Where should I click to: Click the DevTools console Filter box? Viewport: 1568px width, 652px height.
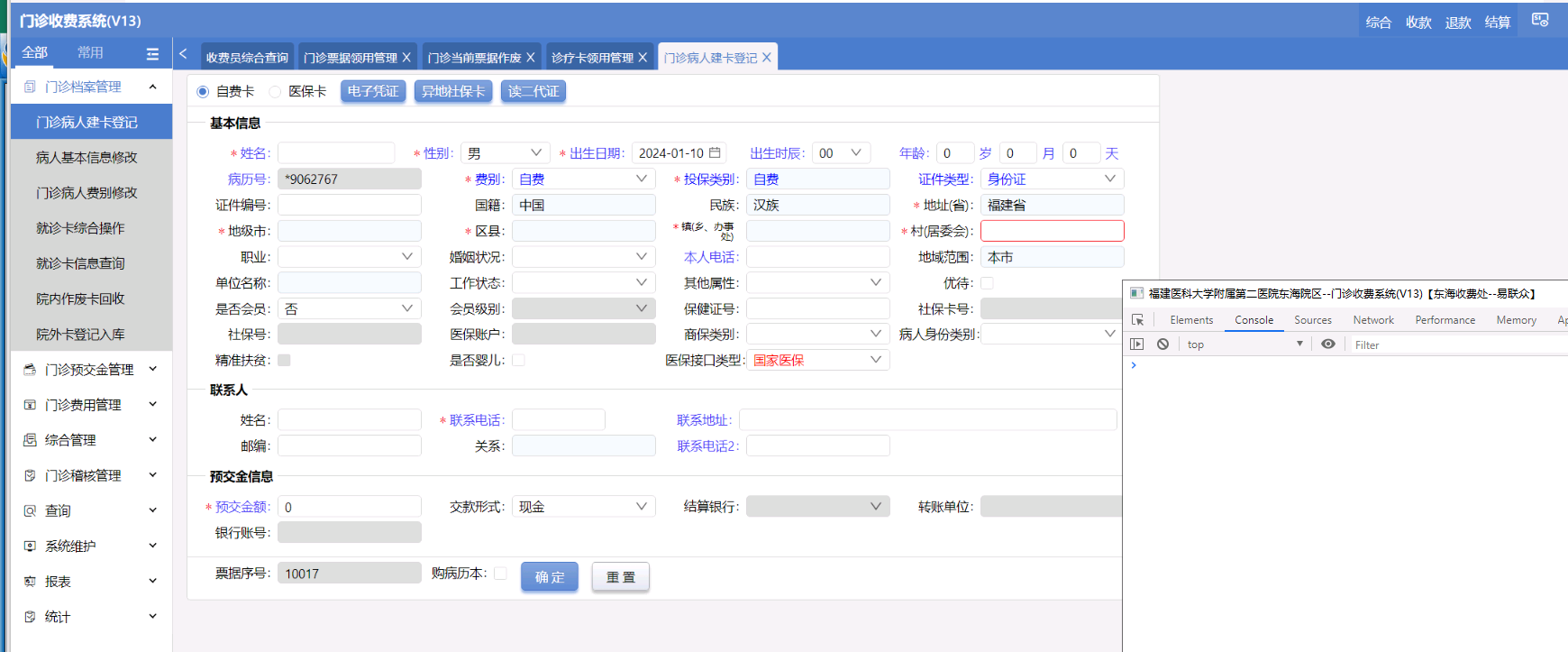1457,344
